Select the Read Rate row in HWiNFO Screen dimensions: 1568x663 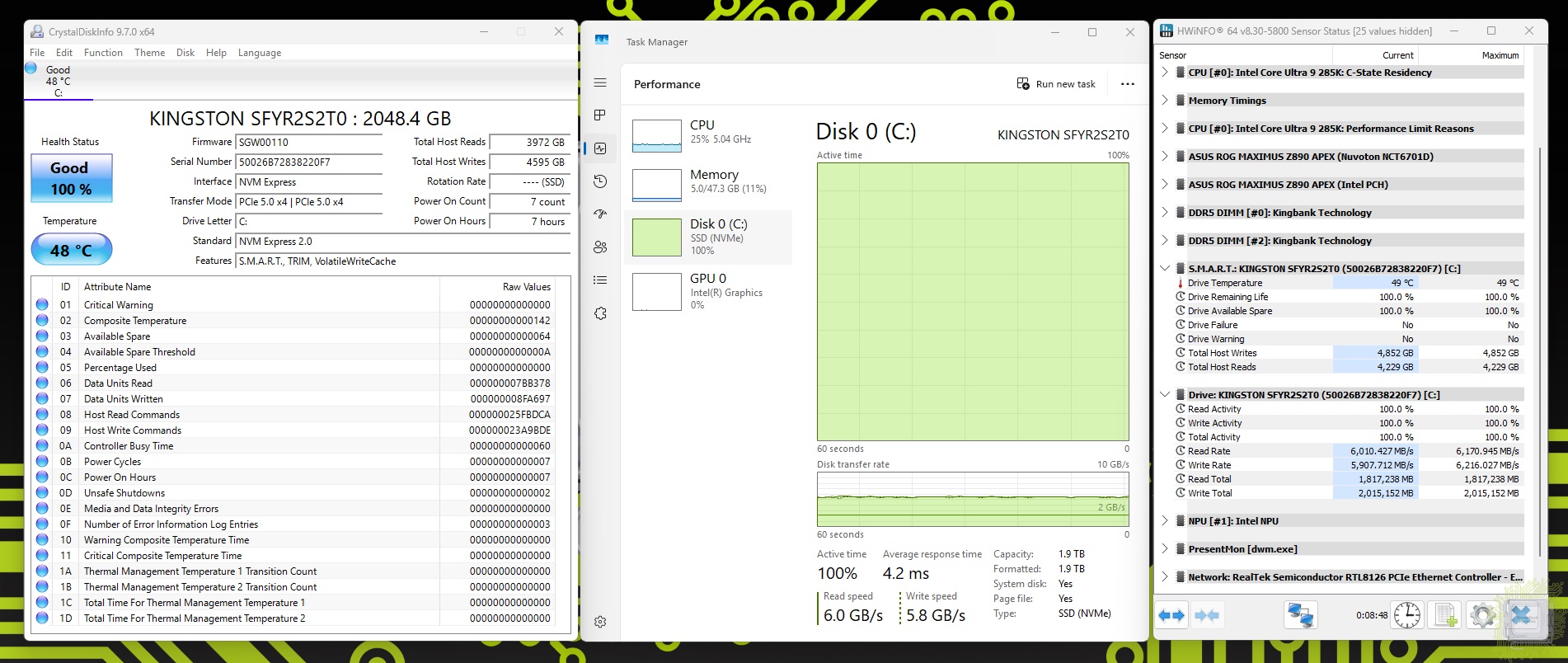point(1348,451)
